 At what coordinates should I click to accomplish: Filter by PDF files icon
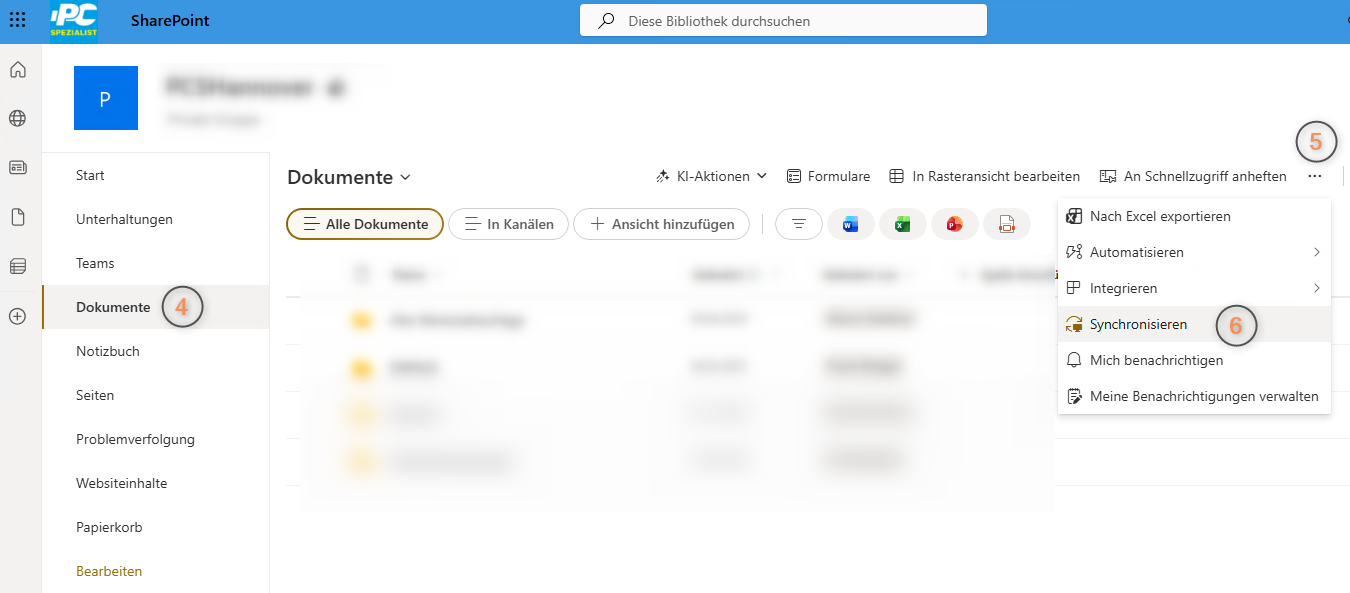click(x=1007, y=225)
